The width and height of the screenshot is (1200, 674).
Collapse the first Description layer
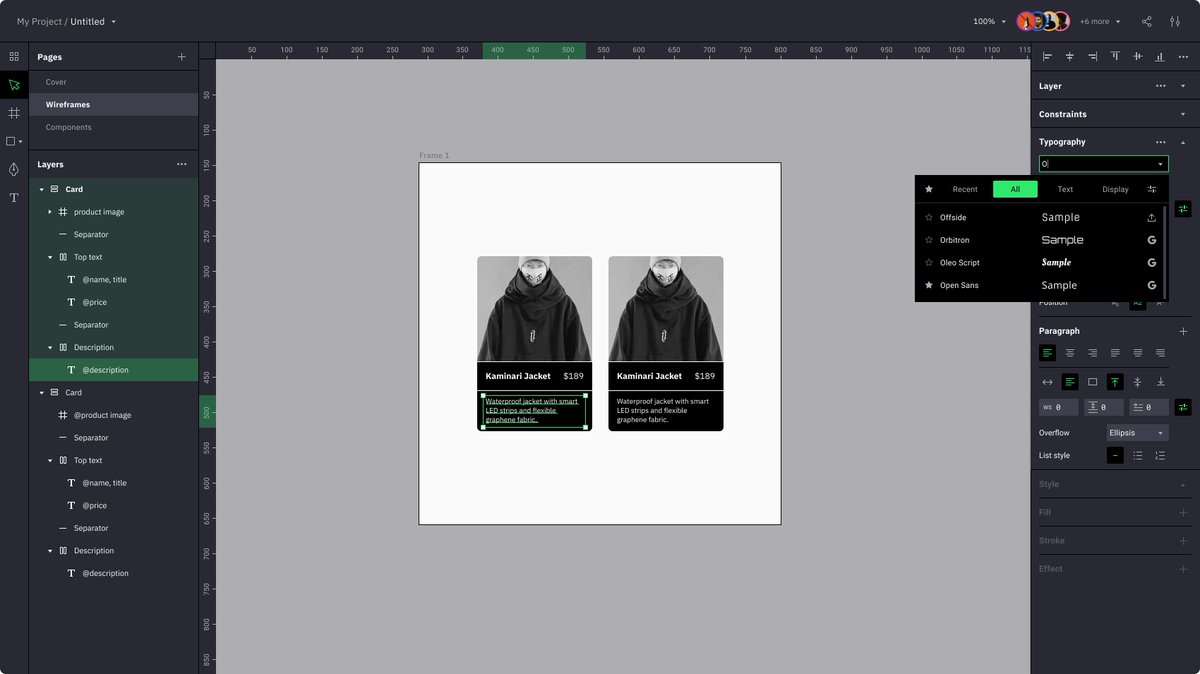50,347
